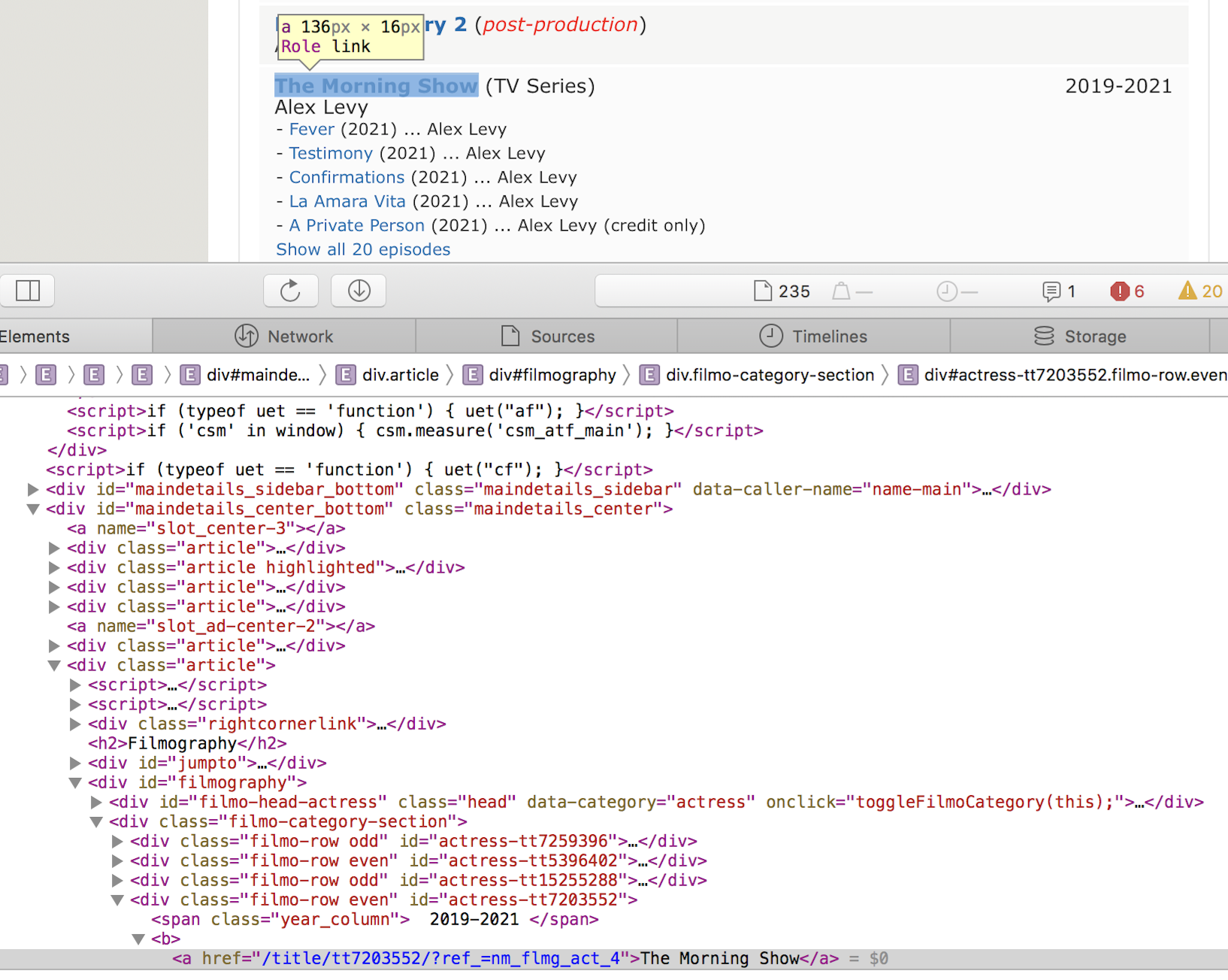The width and height of the screenshot is (1228, 980).
Task: Open the Network tab
Action: (284, 337)
